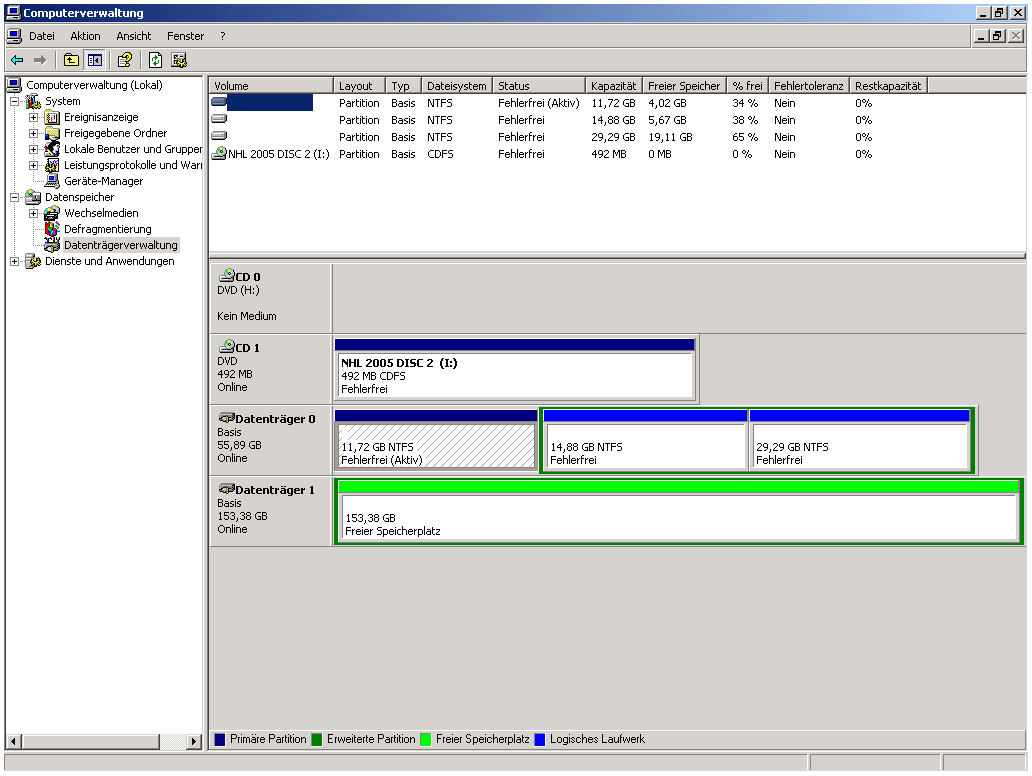Sort by the Fehlertoleranz column header
The height and width of the screenshot is (776, 1032).
point(808,86)
